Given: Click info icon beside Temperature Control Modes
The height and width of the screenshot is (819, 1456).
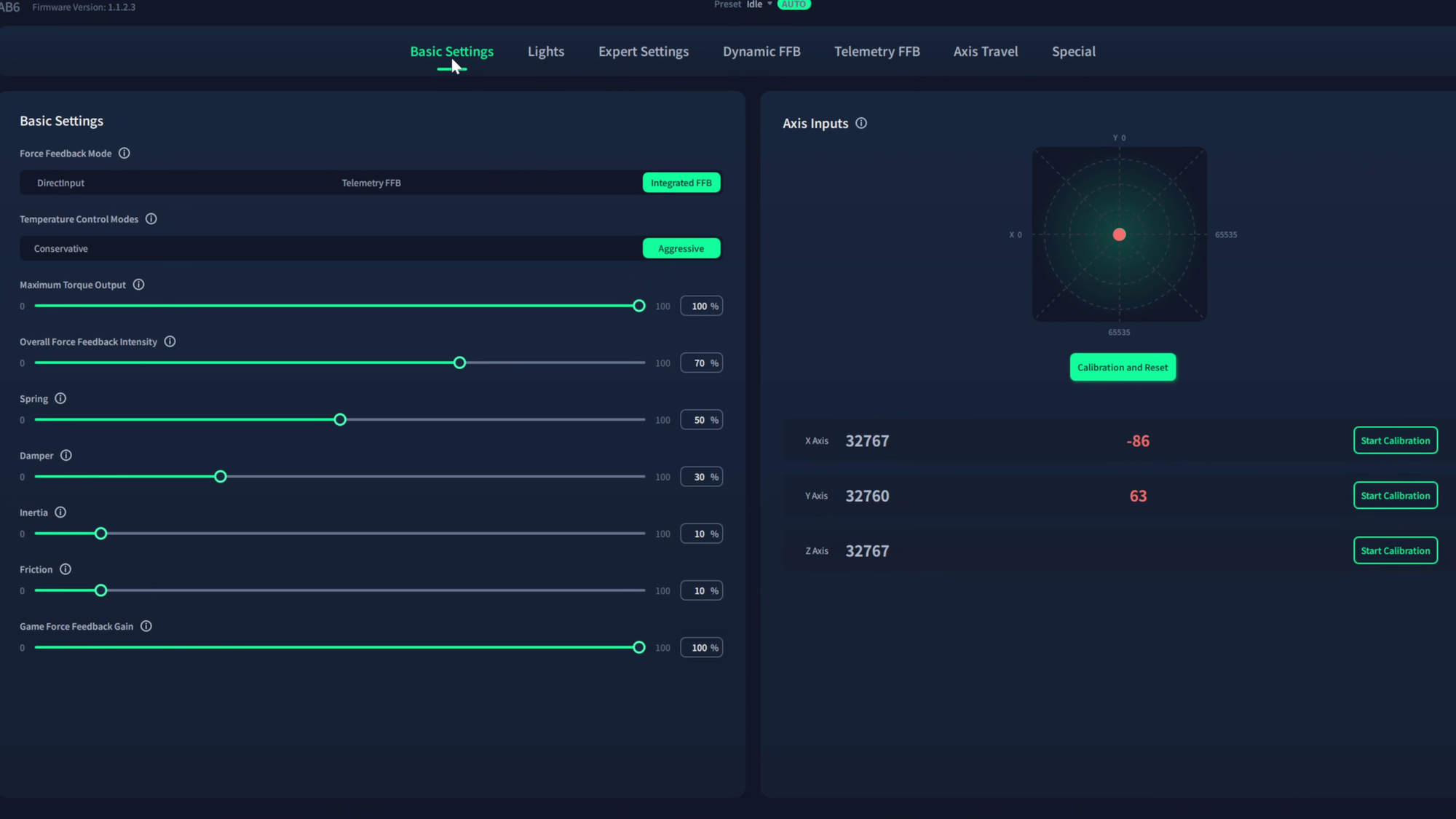Looking at the screenshot, I should (151, 219).
